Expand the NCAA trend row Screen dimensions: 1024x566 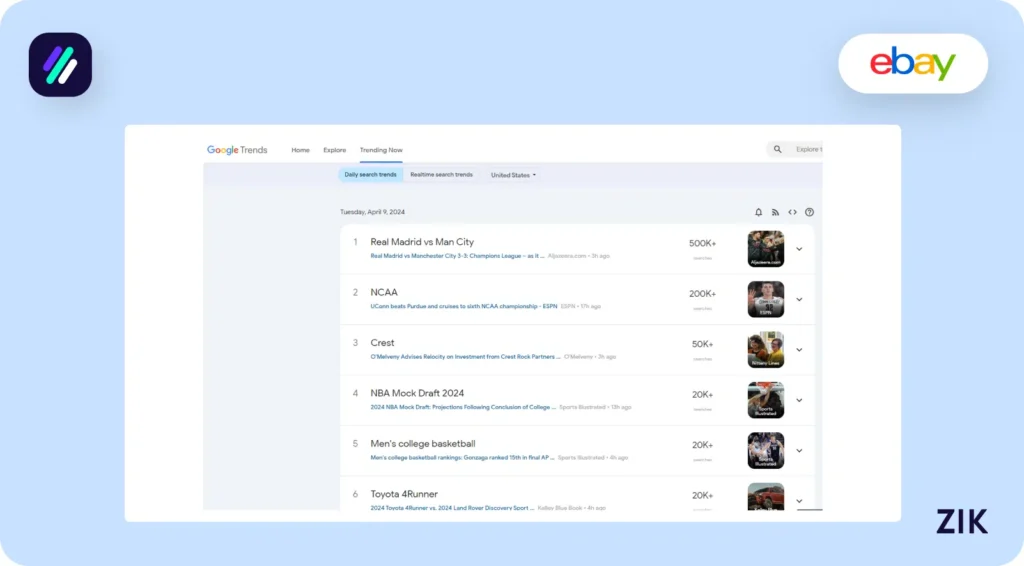click(x=799, y=300)
